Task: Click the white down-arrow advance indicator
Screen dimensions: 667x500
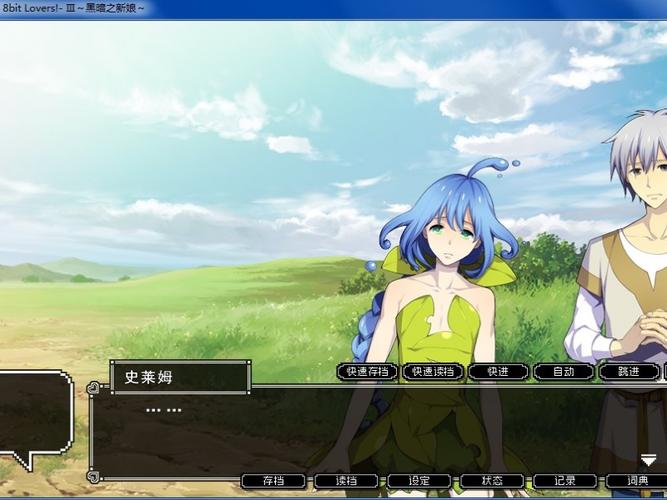Action: click(x=648, y=460)
